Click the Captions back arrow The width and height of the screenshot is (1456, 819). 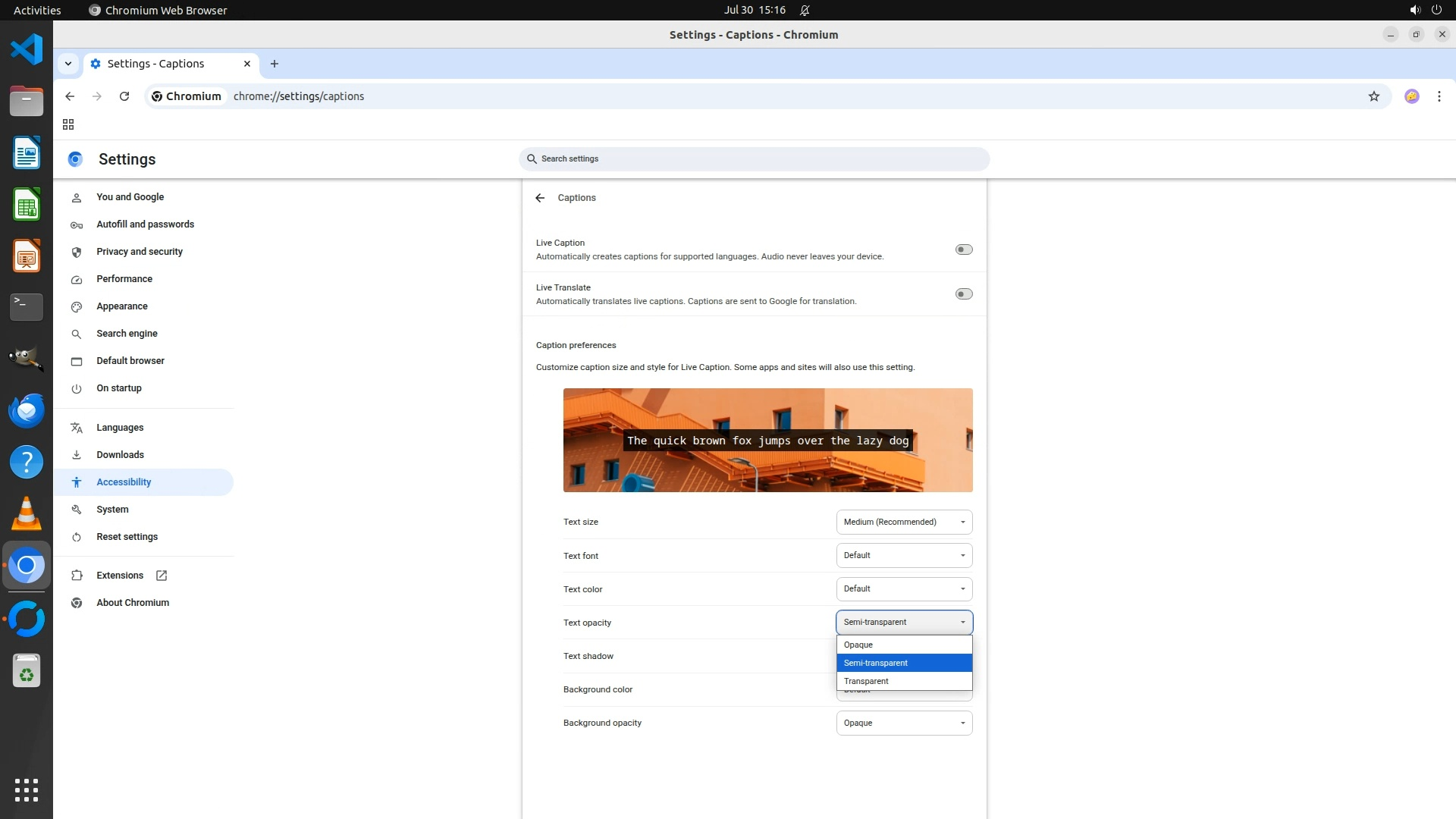tap(540, 198)
